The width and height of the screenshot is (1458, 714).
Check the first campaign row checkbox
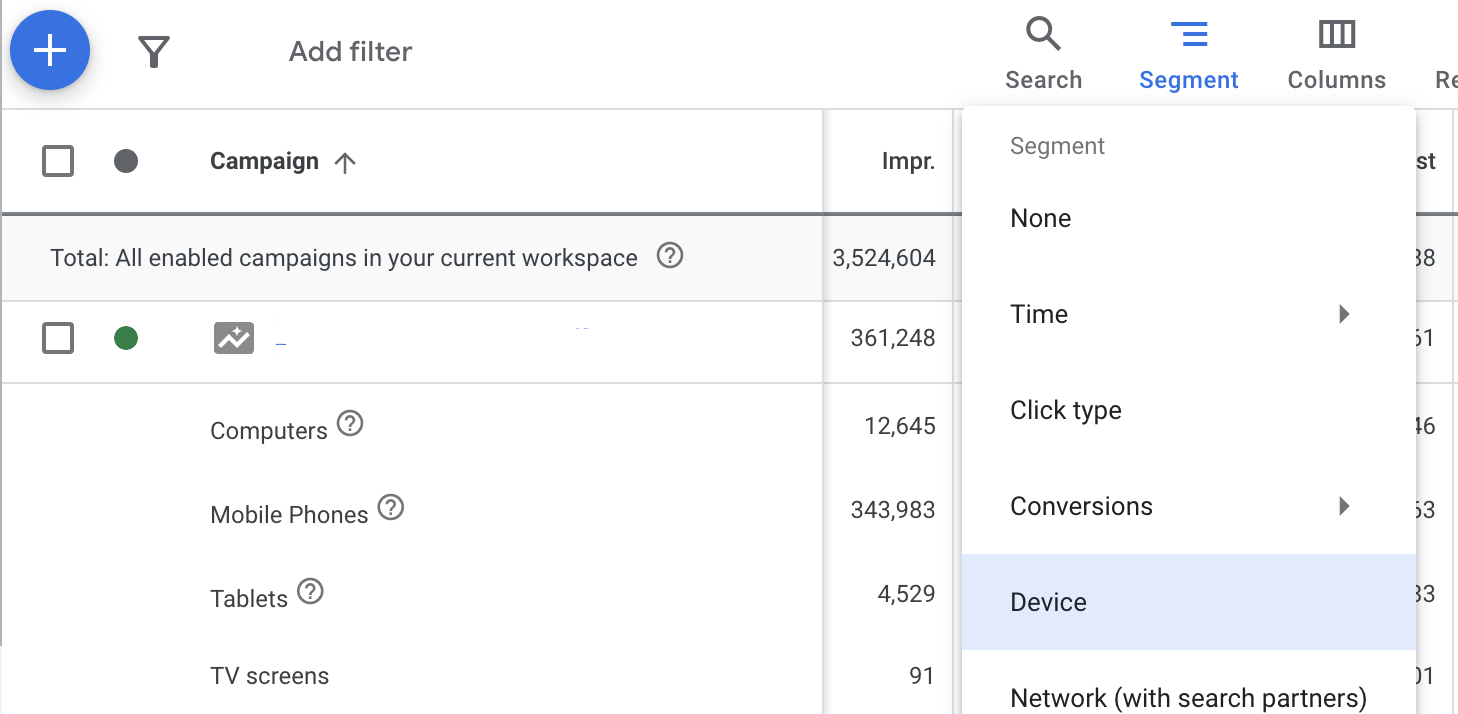[58, 339]
